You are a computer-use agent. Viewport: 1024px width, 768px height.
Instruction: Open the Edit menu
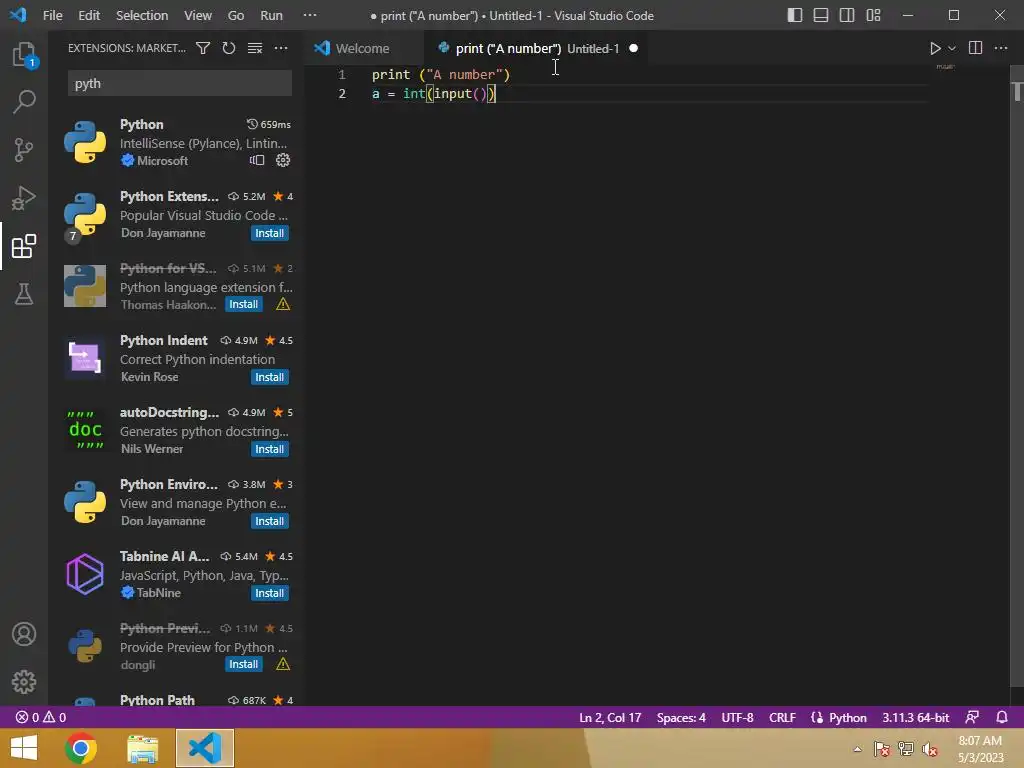pyautogui.click(x=89, y=15)
